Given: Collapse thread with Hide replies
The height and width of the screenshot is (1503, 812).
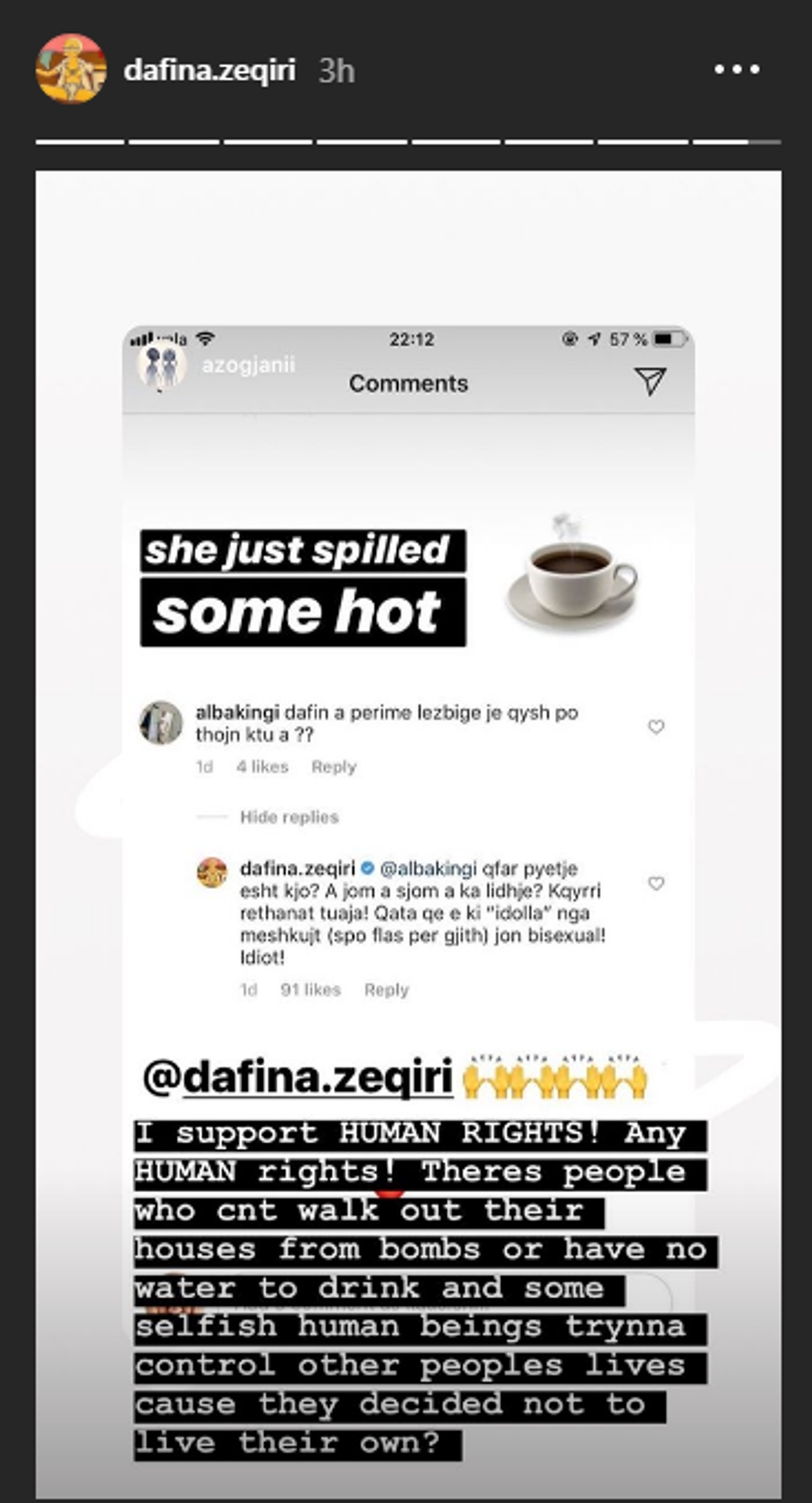Looking at the screenshot, I should pos(289,817).
